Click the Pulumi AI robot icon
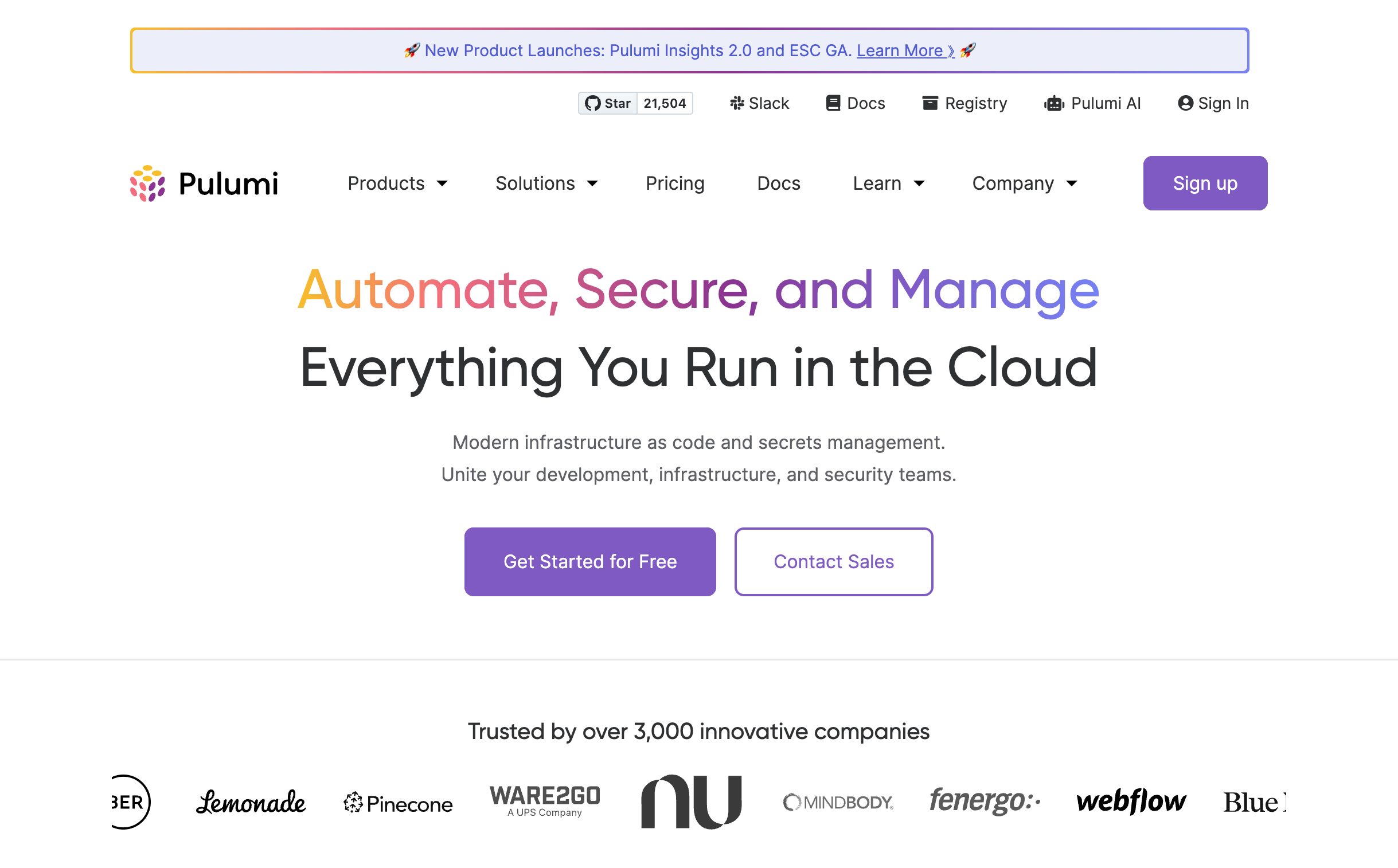 click(1054, 103)
